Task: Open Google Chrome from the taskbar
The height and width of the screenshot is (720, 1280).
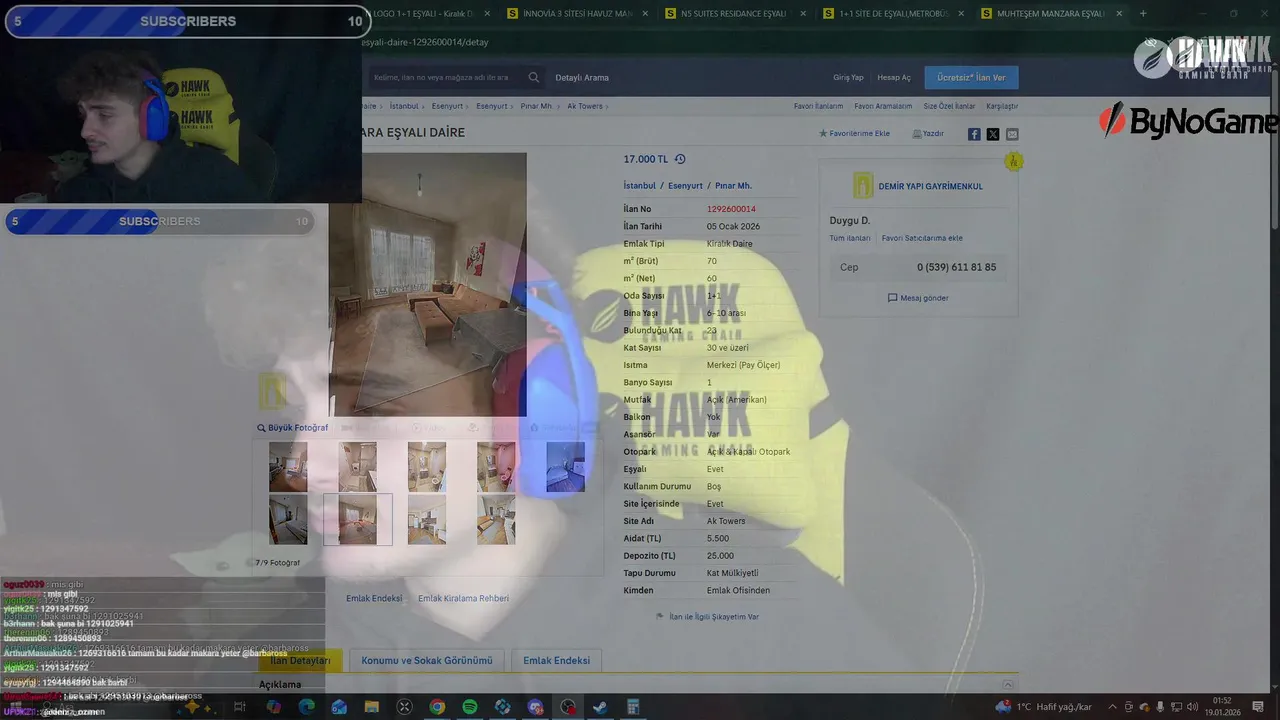Action: point(437,707)
